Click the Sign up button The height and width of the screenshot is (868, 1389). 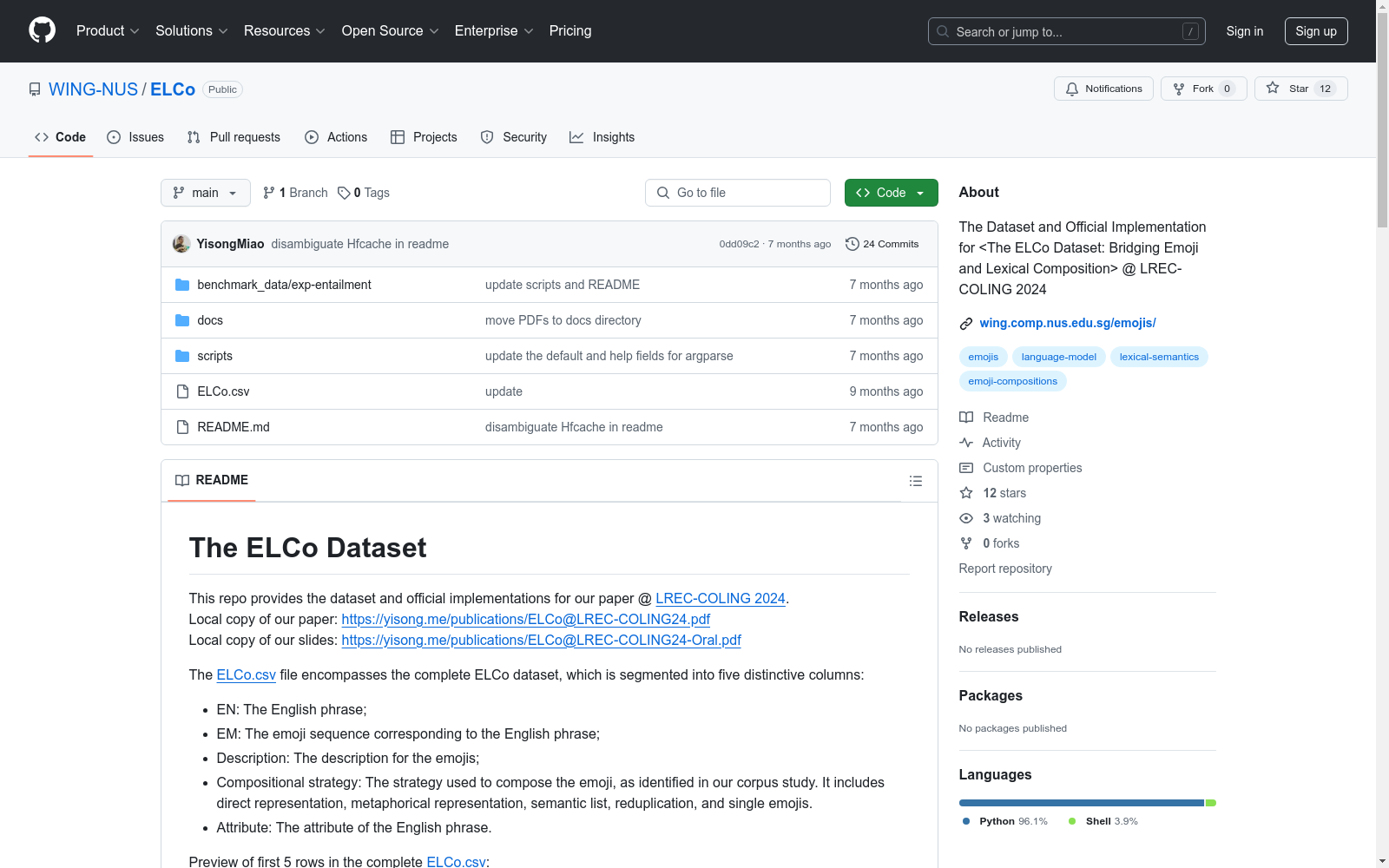[1316, 31]
